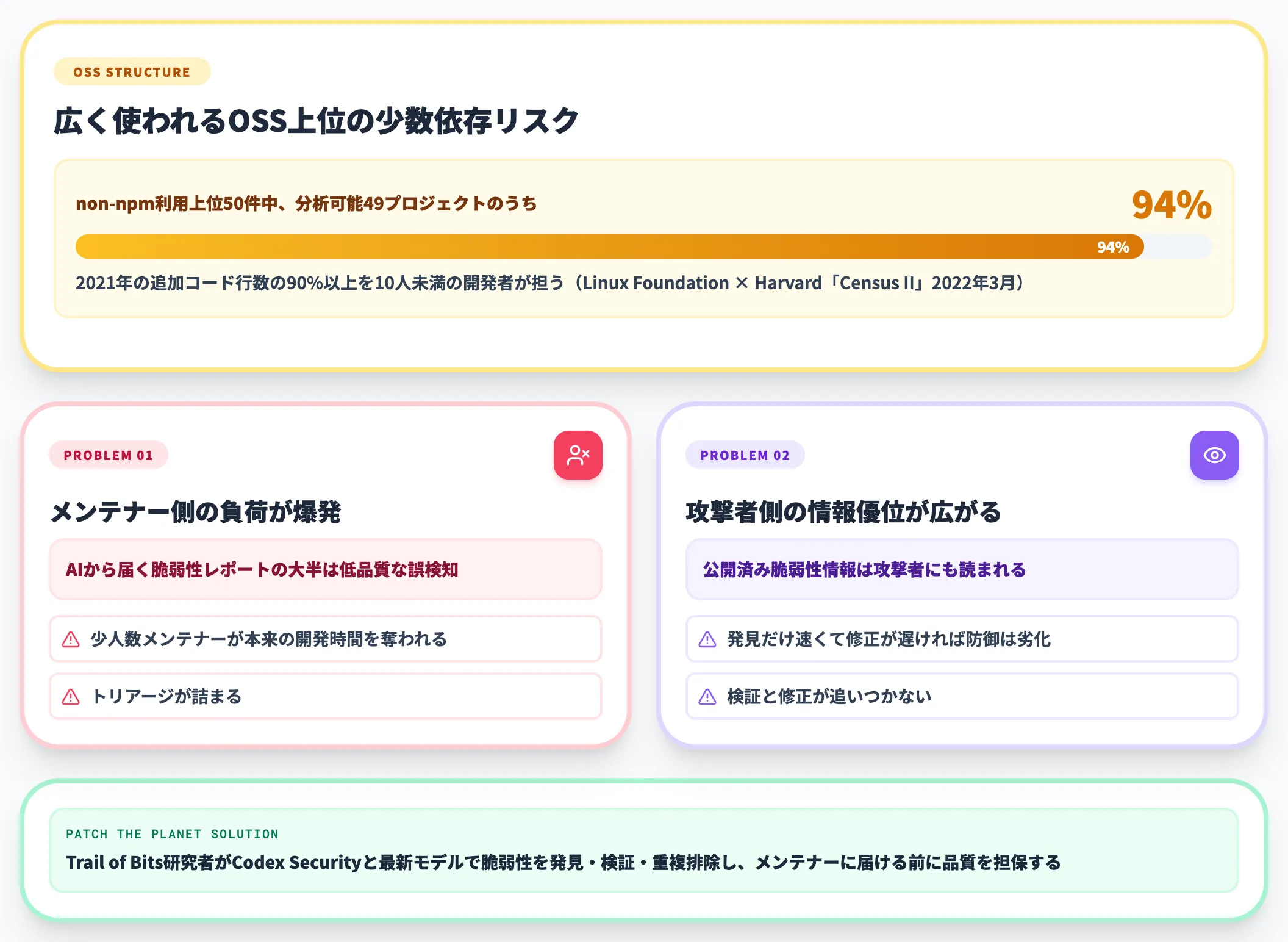Click warning icon beside 検証と修正が追いつかない
The image size is (1288, 942).
(707, 697)
